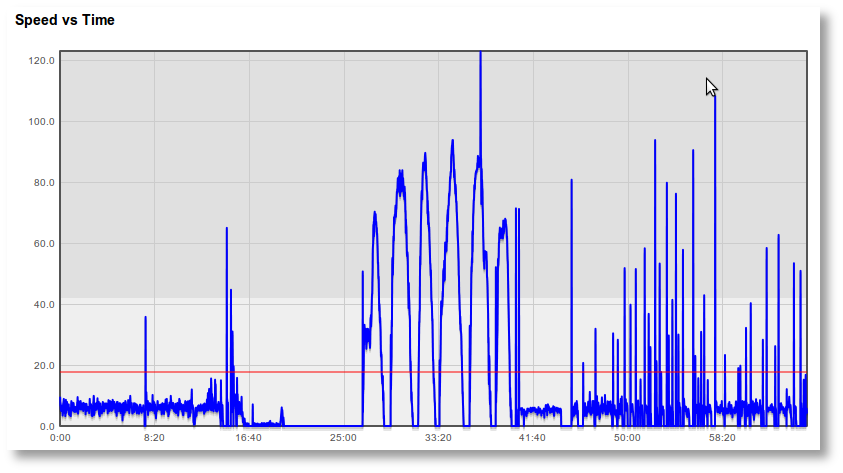Viewport: 843px width, 473px height.
Task: Click the tallest speed spike above 120
Action: click(480, 55)
